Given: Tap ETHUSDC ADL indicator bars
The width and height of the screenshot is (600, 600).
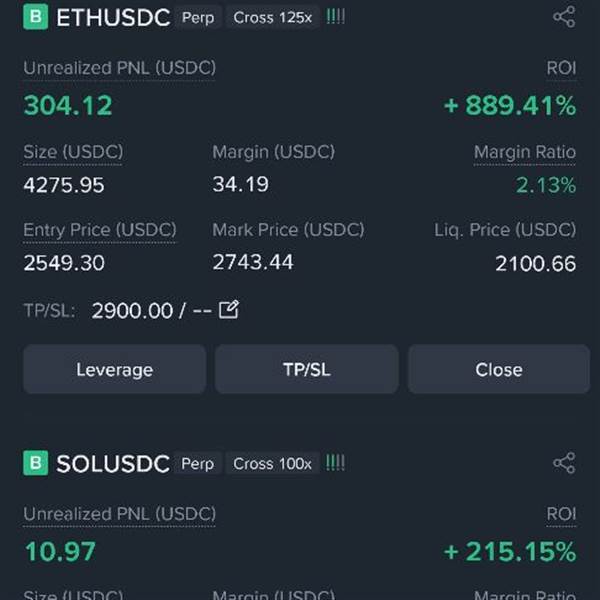Looking at the screenshot, I should pyautogui.click(x=335, y=17).
